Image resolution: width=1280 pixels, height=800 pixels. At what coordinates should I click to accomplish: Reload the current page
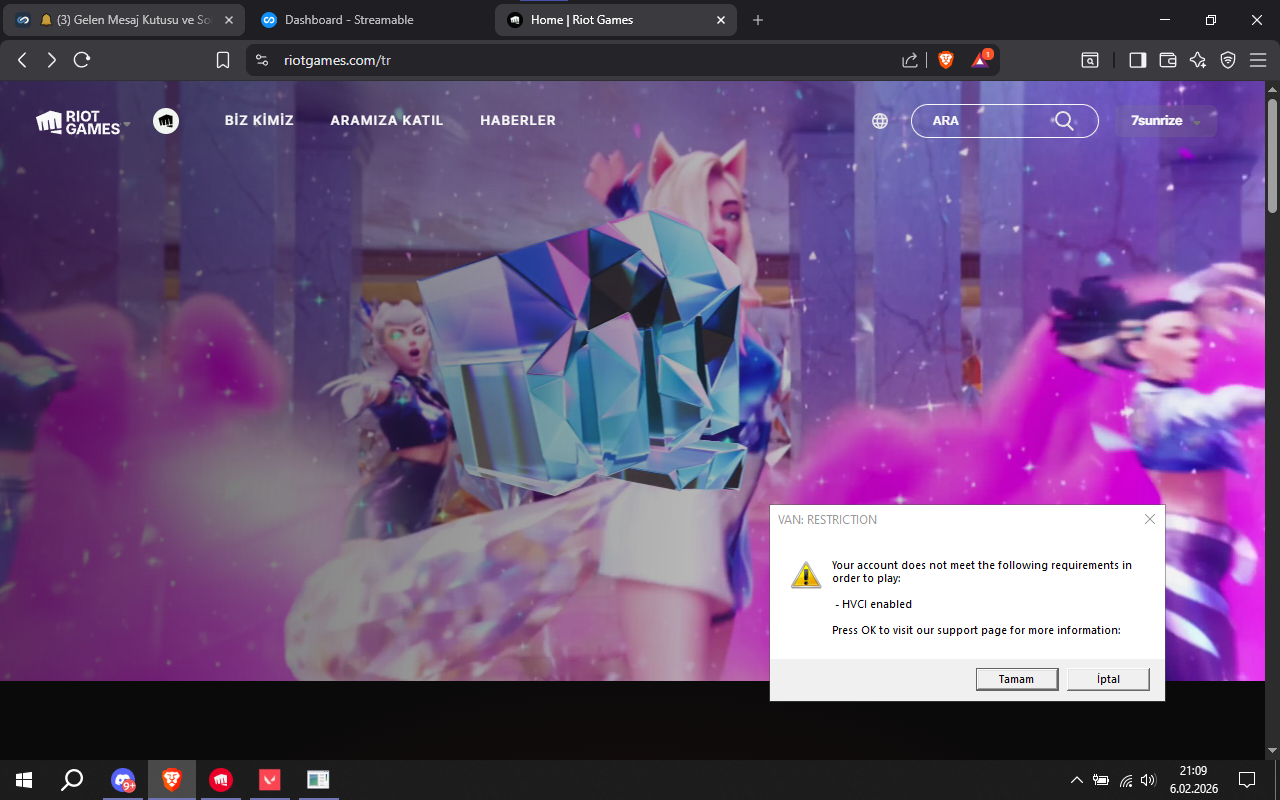coord(82,60)
